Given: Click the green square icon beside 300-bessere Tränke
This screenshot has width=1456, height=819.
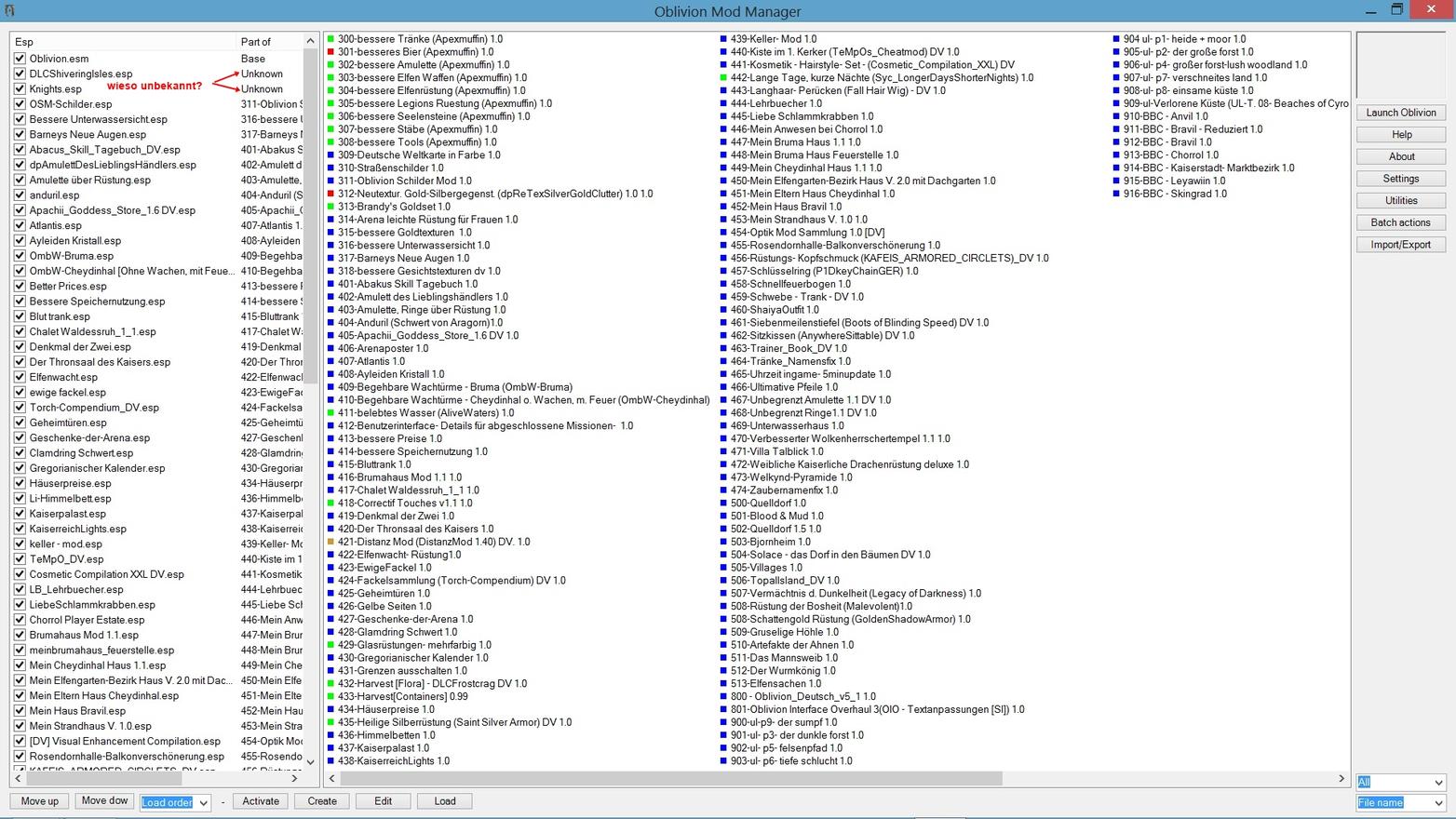Looking at the screenshot, I should tap(330, 39).
